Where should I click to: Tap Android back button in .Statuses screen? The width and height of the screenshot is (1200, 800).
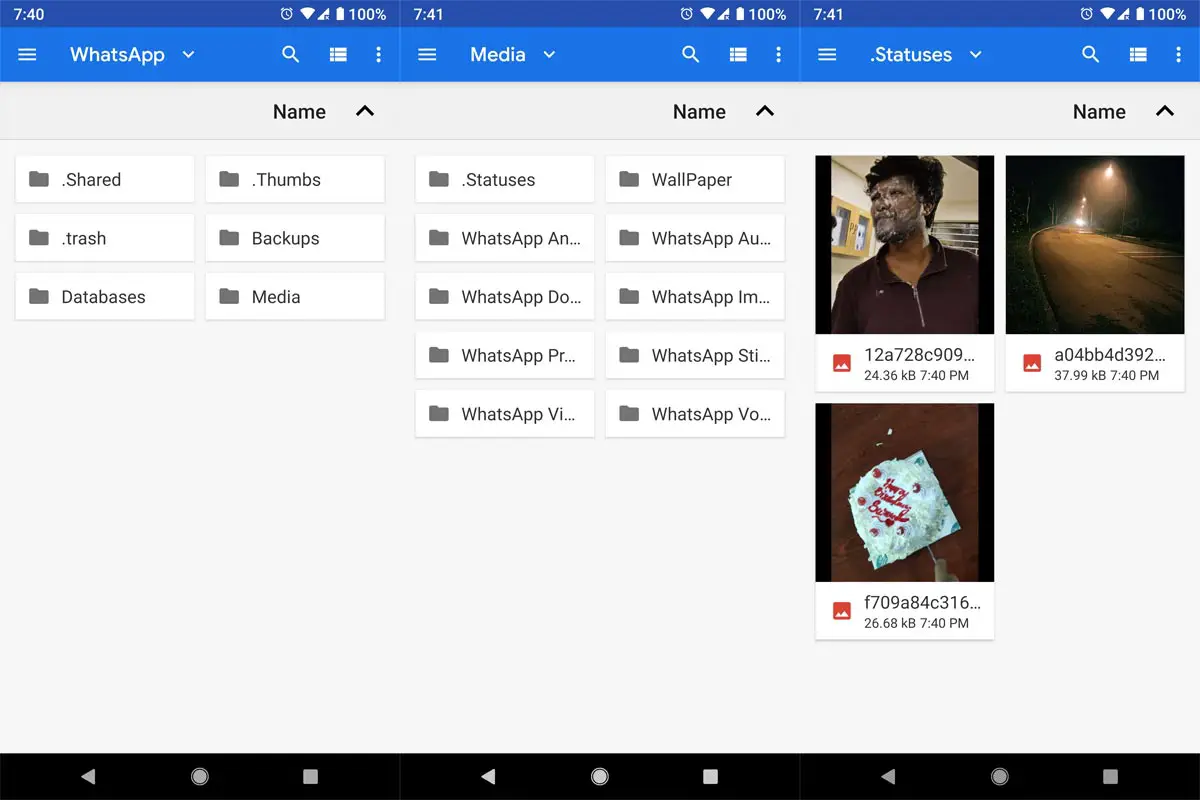pos(888,776)
